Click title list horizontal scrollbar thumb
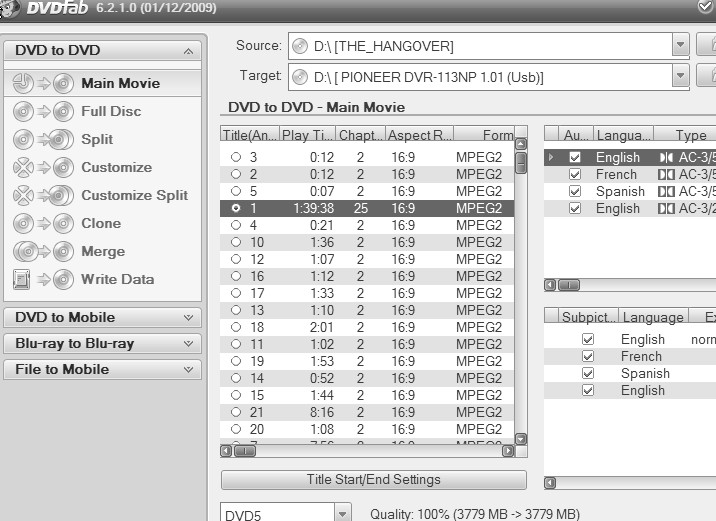 click(245, 451)
